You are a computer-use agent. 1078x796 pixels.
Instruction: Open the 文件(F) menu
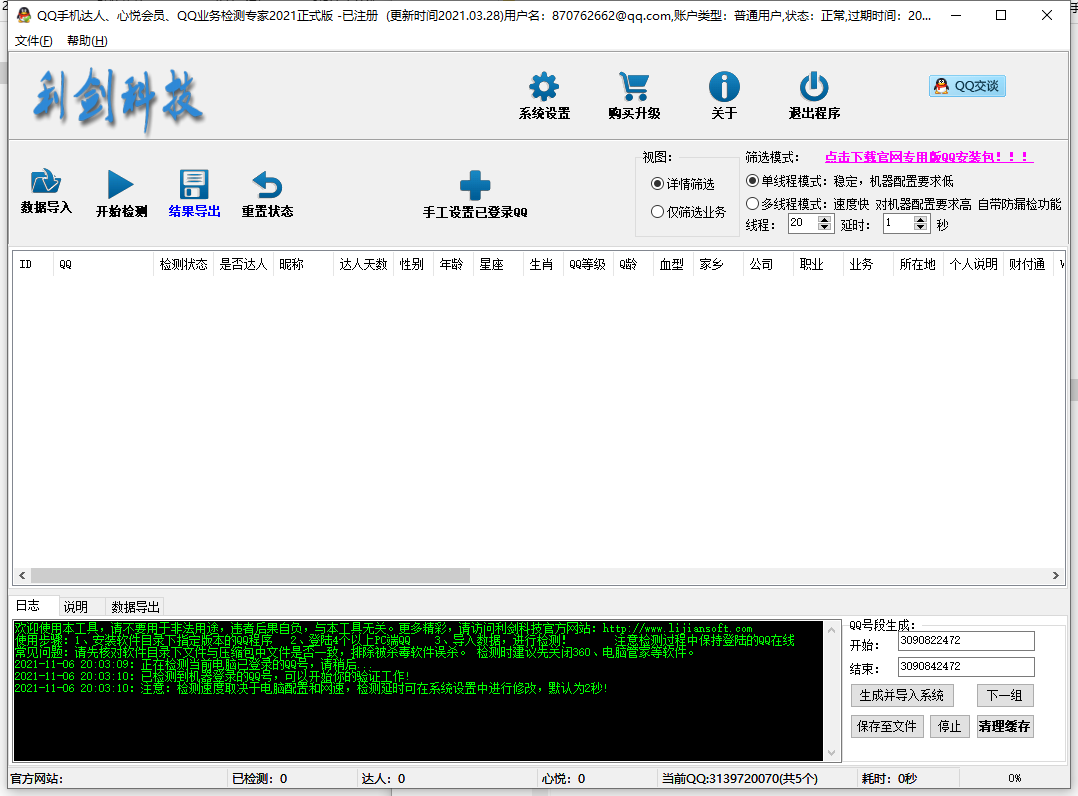point(34,41)
